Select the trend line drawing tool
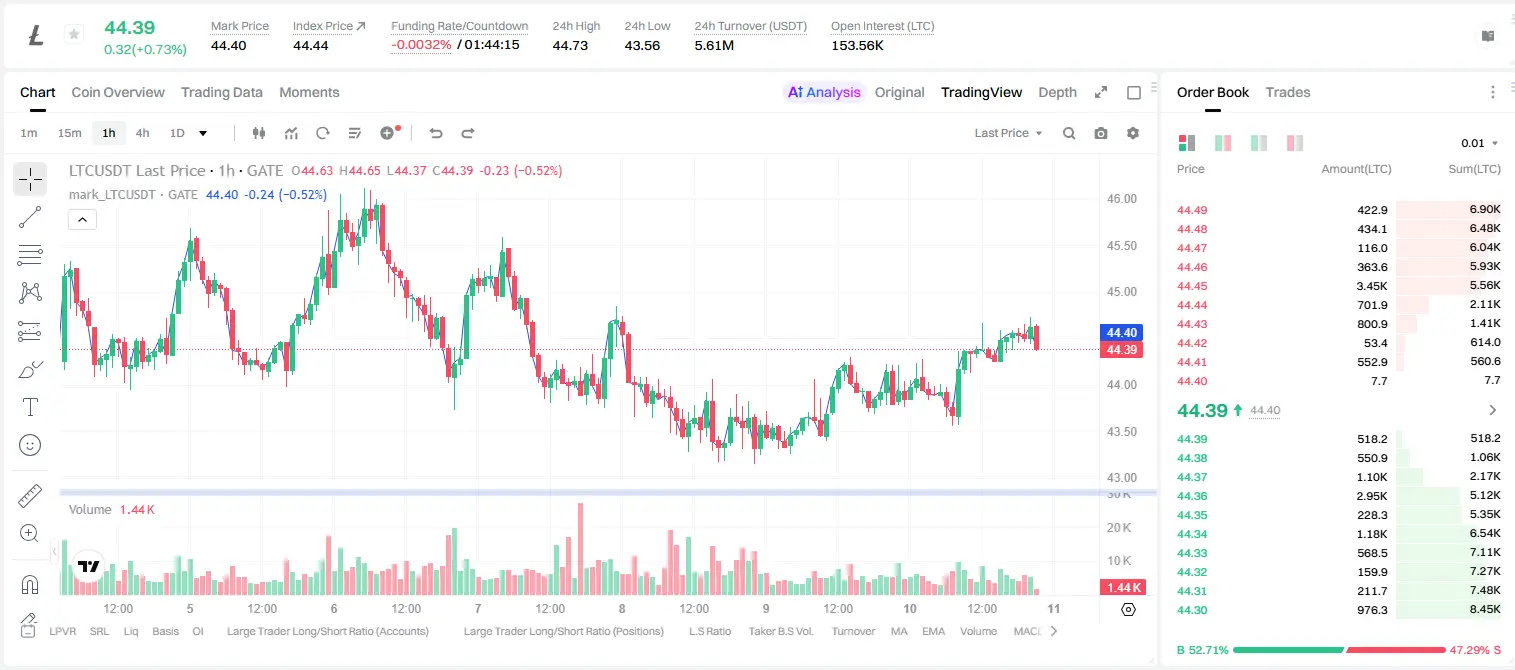Viewport: 1515px width, 670px height. click(30, 217)
